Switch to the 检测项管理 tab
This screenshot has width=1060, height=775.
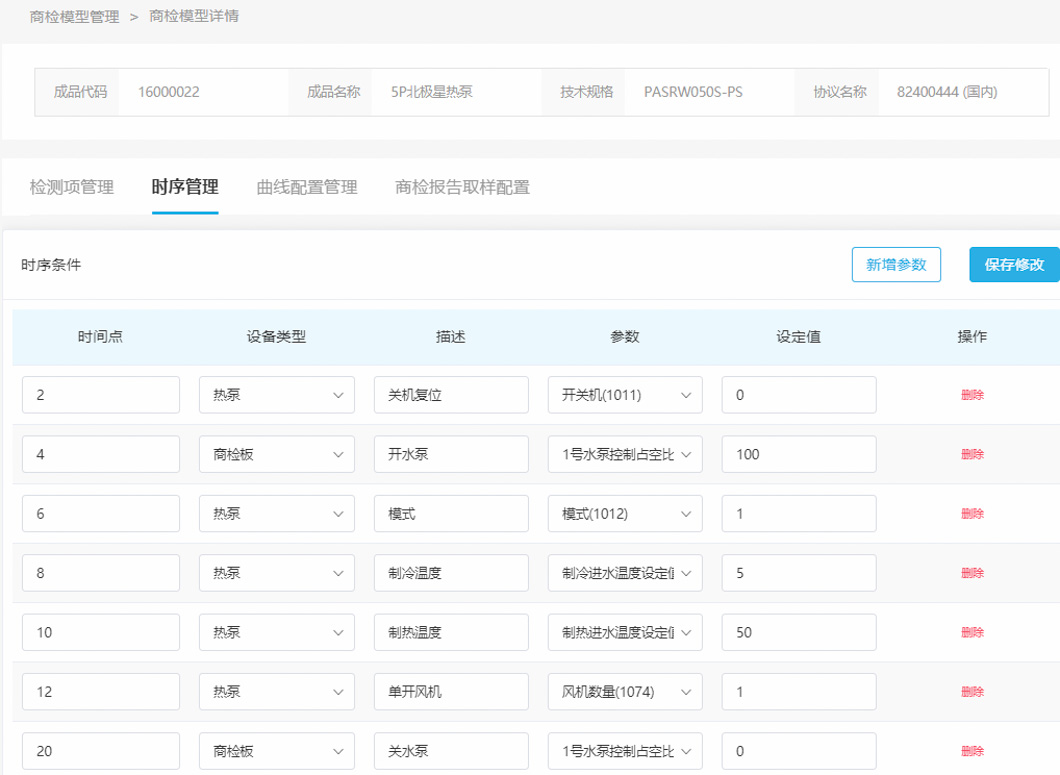pyautogui.click(x=70, y=187)
